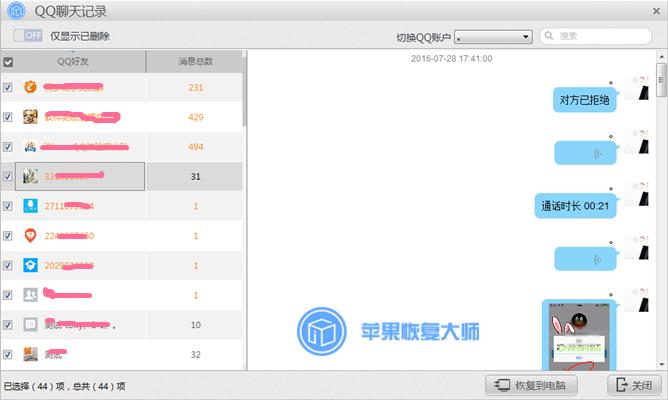This screenshot has width=668, height=400.
Task: Select the message count 429 cell
Action: pos(196,117)
